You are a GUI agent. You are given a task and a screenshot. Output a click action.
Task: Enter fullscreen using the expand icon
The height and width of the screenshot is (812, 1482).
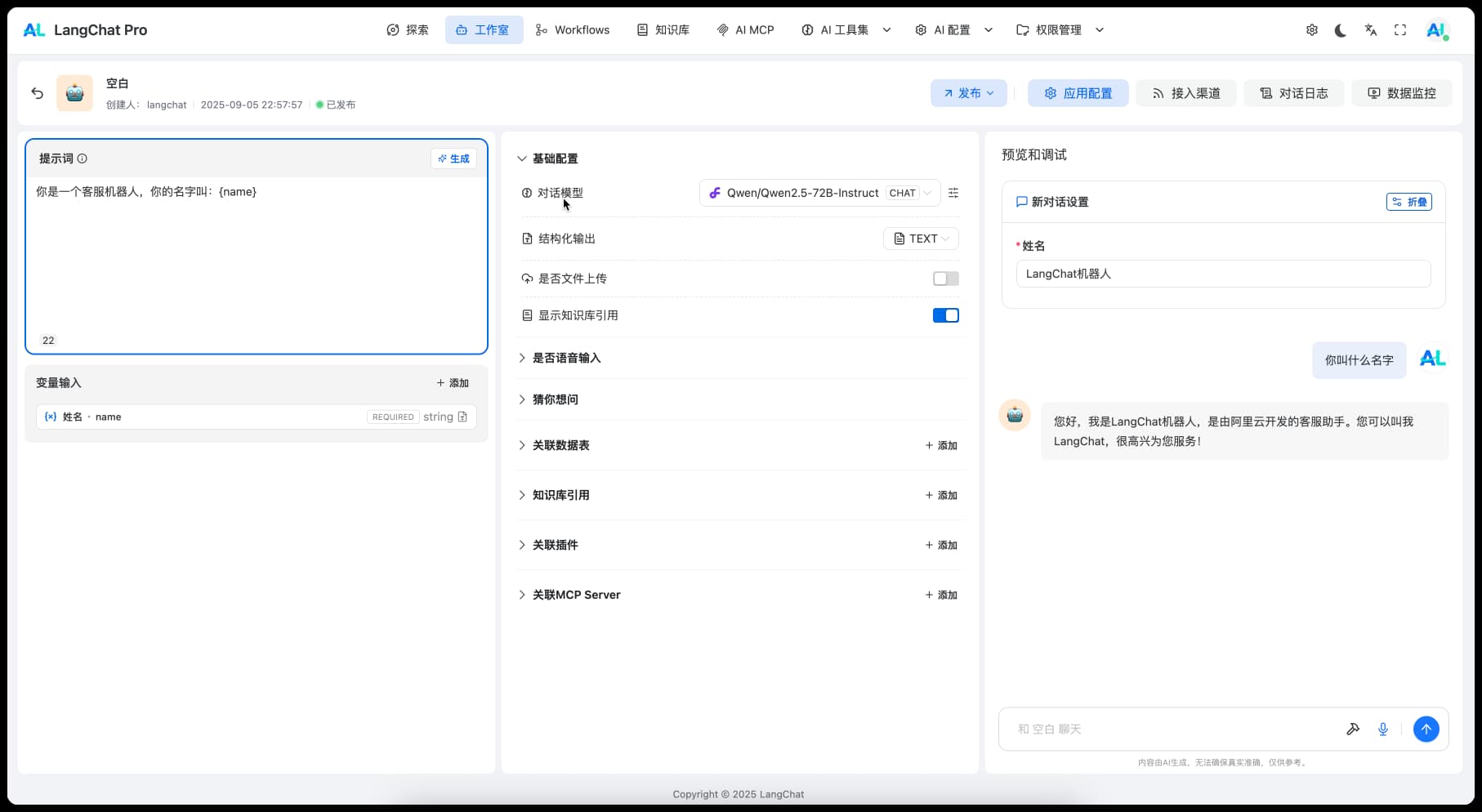click(x=1400, y=30)
